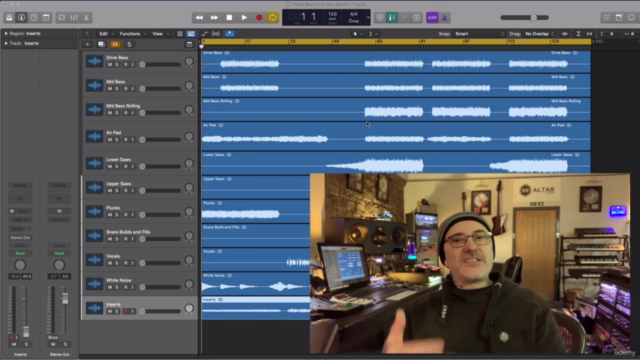
Task: Open the Command-click tool menu
Action: pos(373,34)
